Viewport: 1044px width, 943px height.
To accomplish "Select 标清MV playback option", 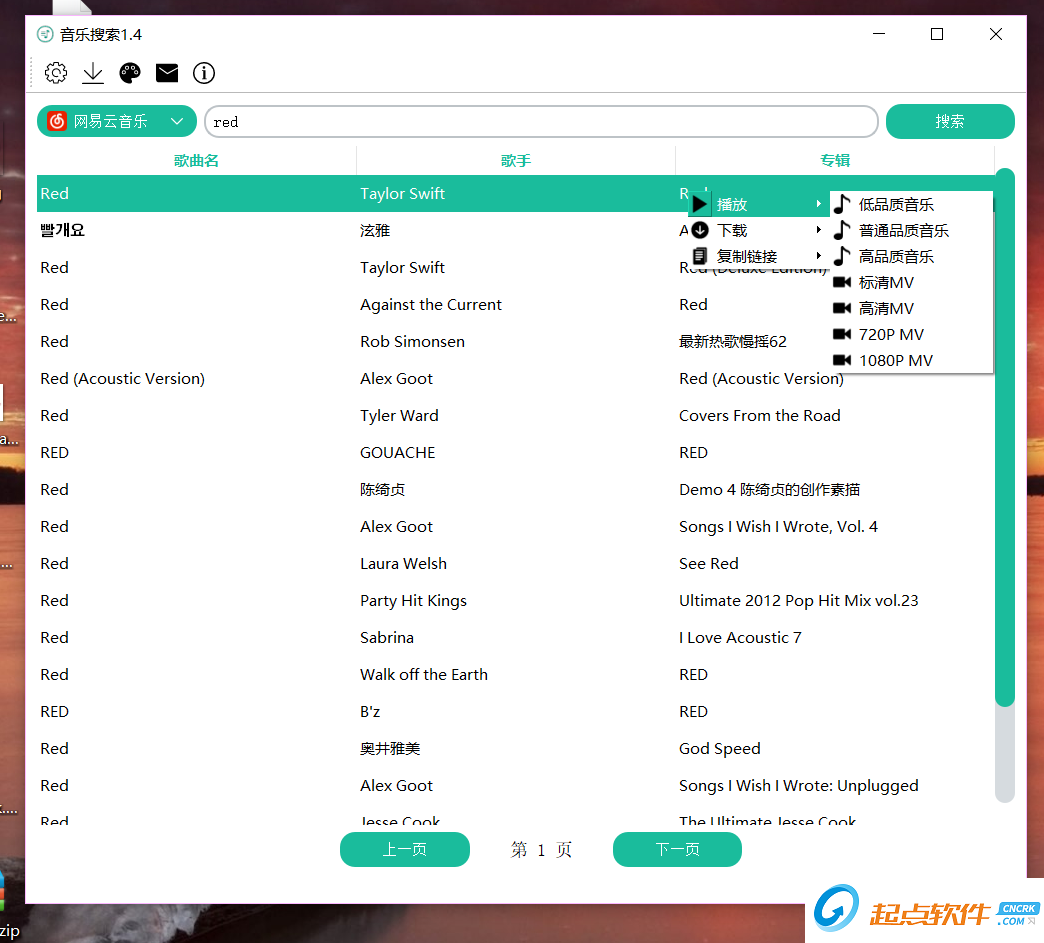I will (912, 282).
